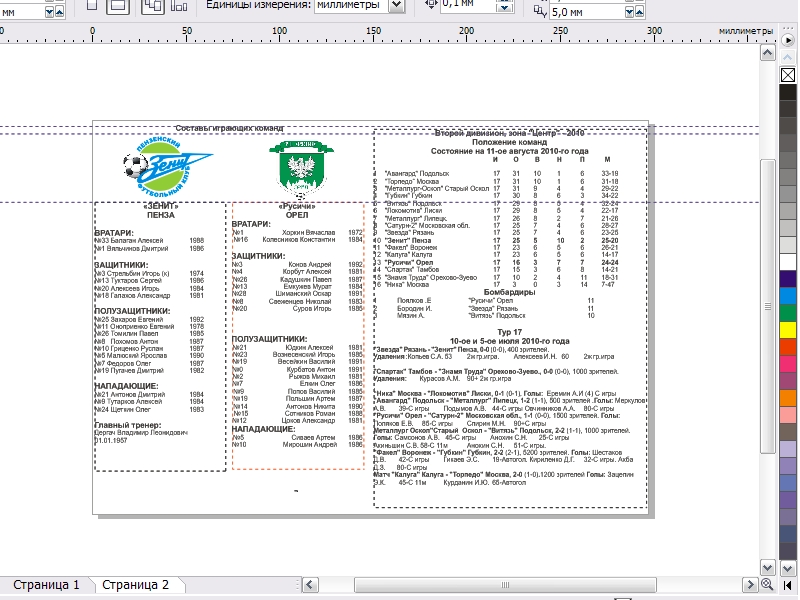Click the миллиметры label on the ruler
This screenshot has height=600, width=800.
click(746, 31)
